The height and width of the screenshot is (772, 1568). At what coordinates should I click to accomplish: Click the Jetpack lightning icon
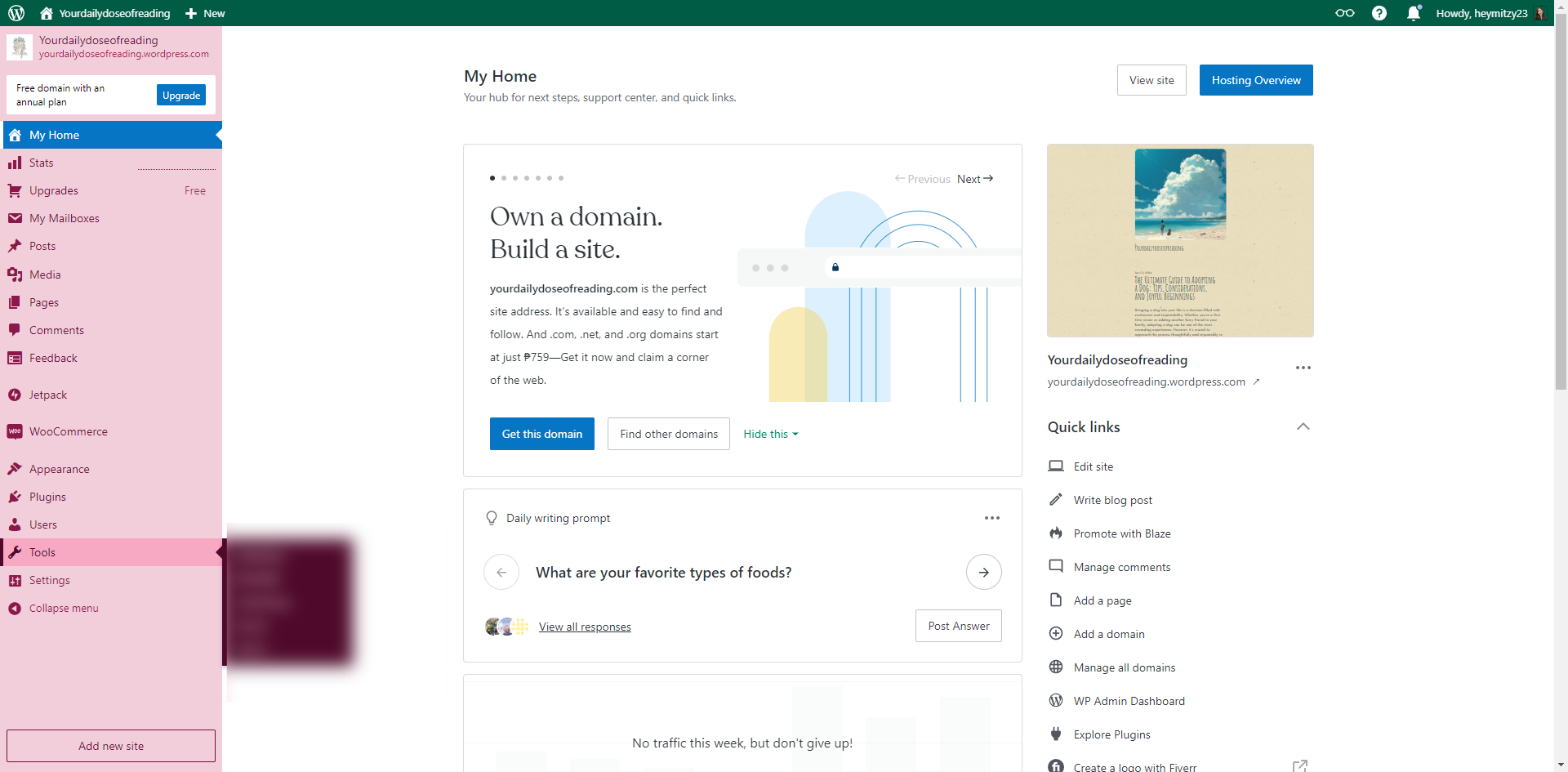15,395
